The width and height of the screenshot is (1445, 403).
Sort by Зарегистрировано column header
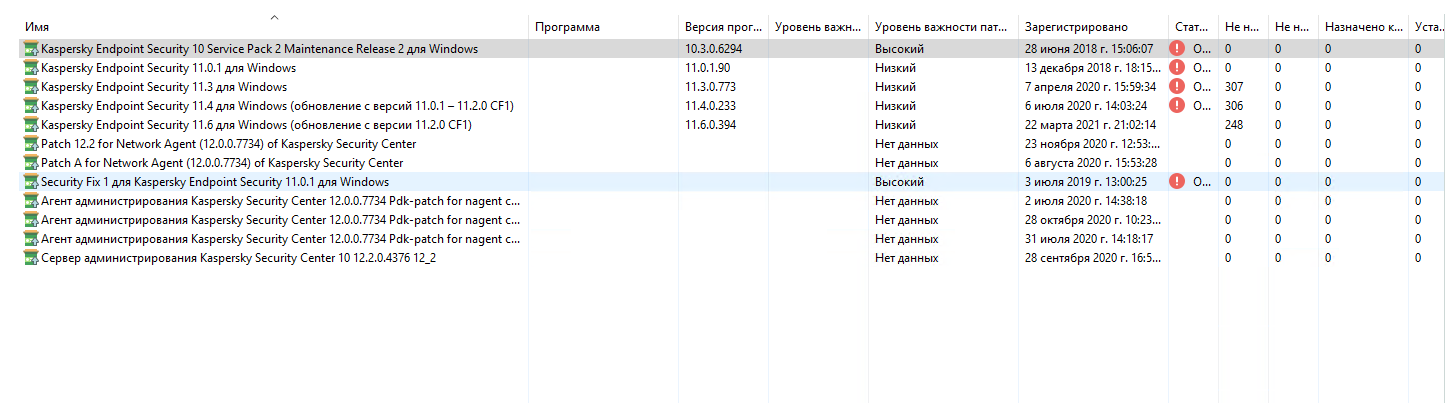pyautogui.click(x=1093, y=27)
